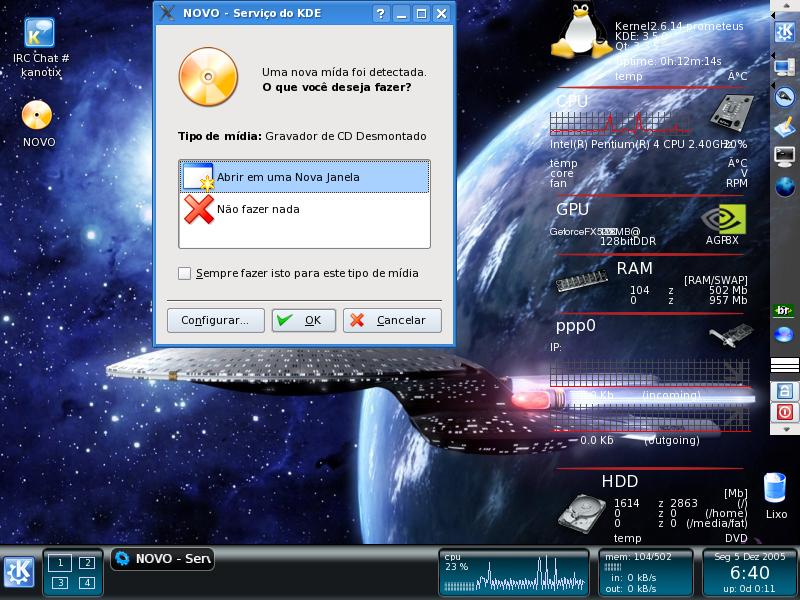Click the 'mem: 104/502' monitor applet
This screenshot has width=800, height=600.
click(645, 572)
